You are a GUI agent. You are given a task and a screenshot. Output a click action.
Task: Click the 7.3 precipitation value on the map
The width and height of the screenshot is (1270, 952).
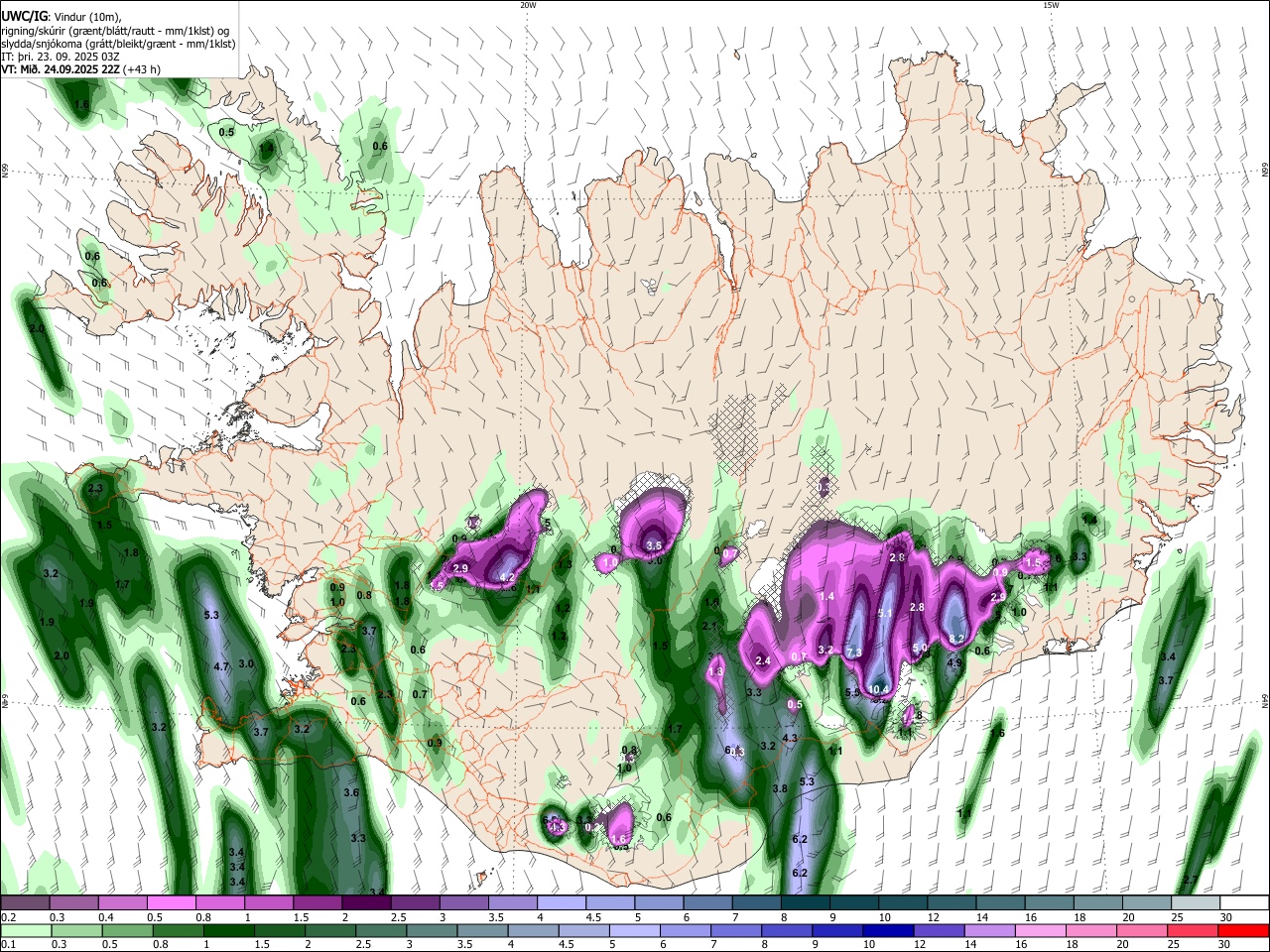854,652
